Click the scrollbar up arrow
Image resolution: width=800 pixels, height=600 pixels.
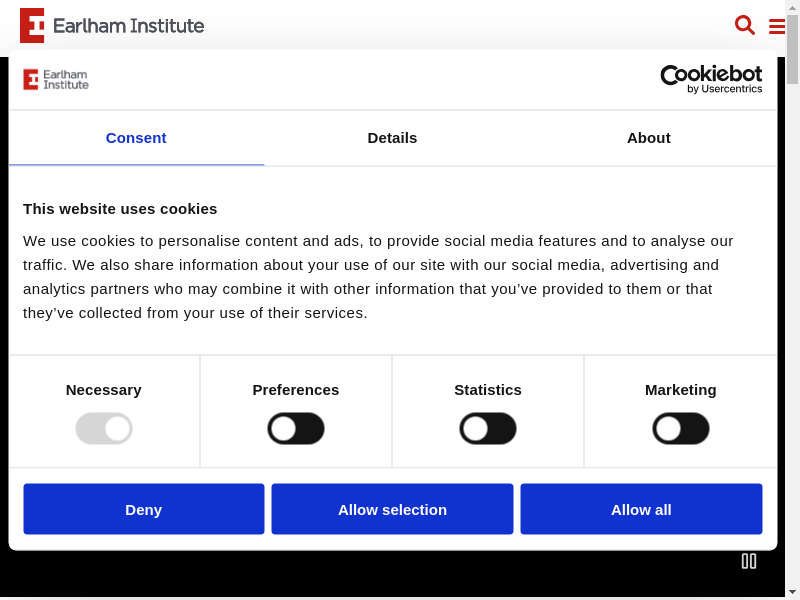coord(792,7)
